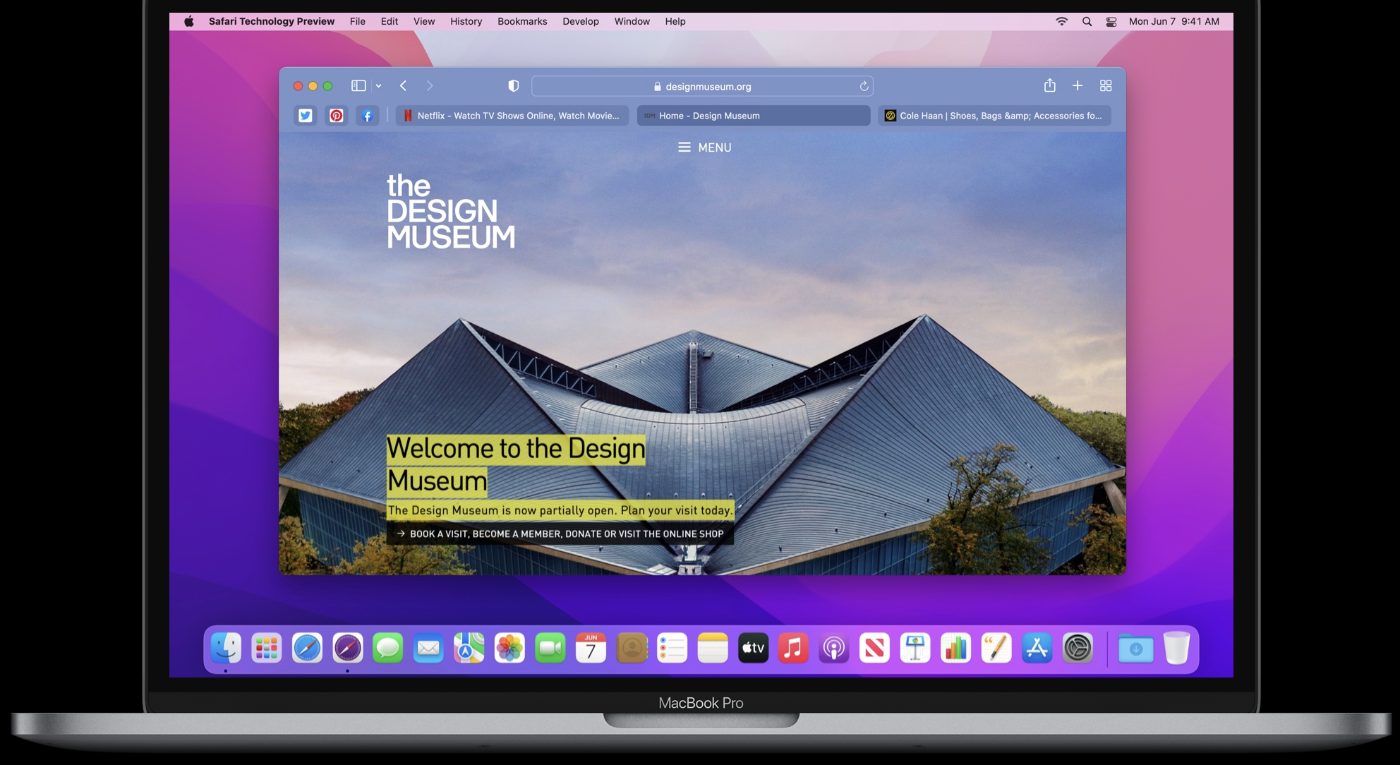
Task: Open the pinned Twitter tab
Action: pyautogui.click(x=305, y=115)
